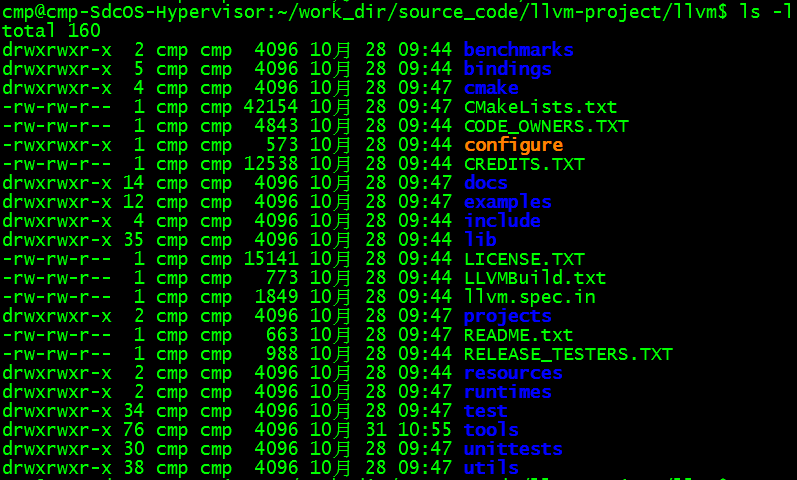
Task: Click the file size 573
Action: pos(282,145)
